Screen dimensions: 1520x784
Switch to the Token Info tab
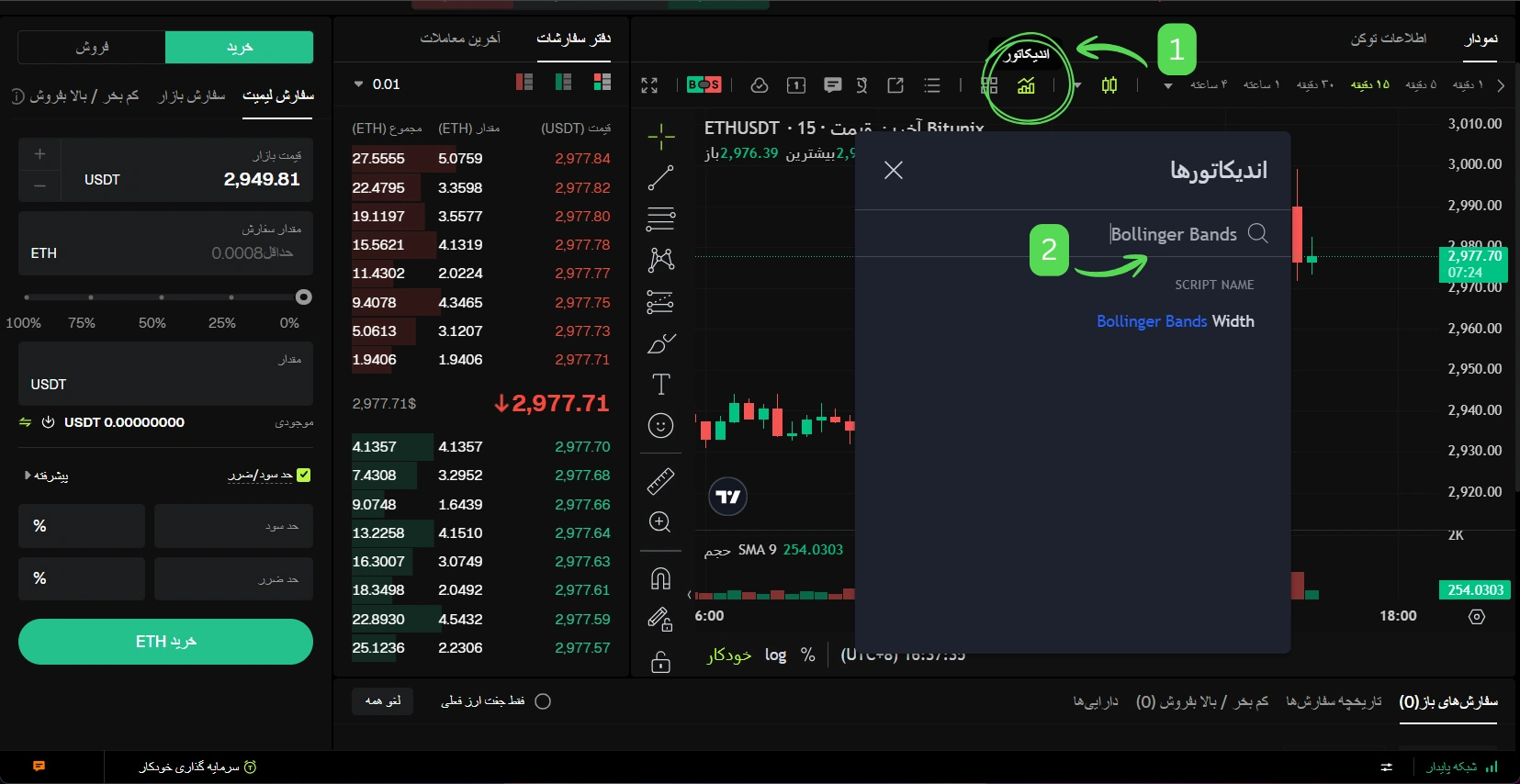[1388, 39]
